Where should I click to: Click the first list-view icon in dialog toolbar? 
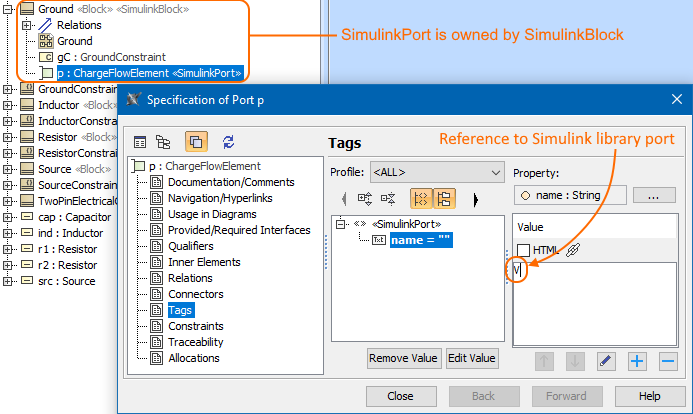pyautogui.click(x=140, y=142)
